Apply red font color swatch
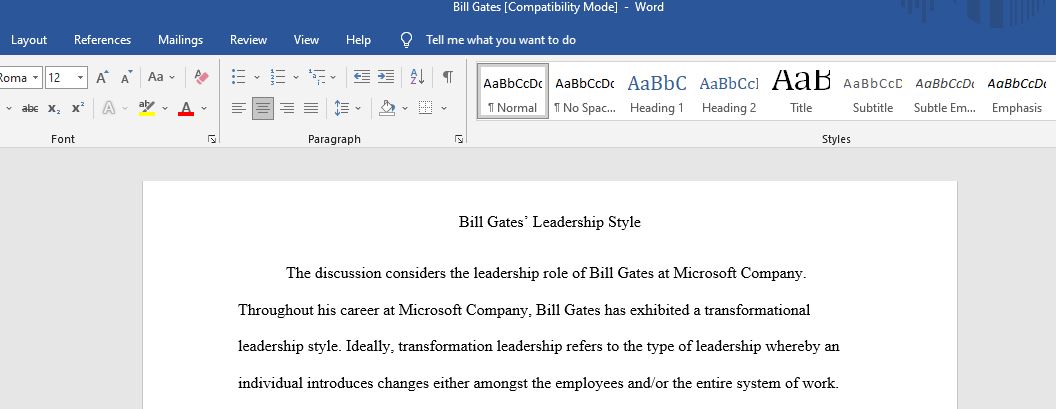Image resolution: width=1056 pixels, height=409 pixels. pyautogui.click(x=187, y=108)
